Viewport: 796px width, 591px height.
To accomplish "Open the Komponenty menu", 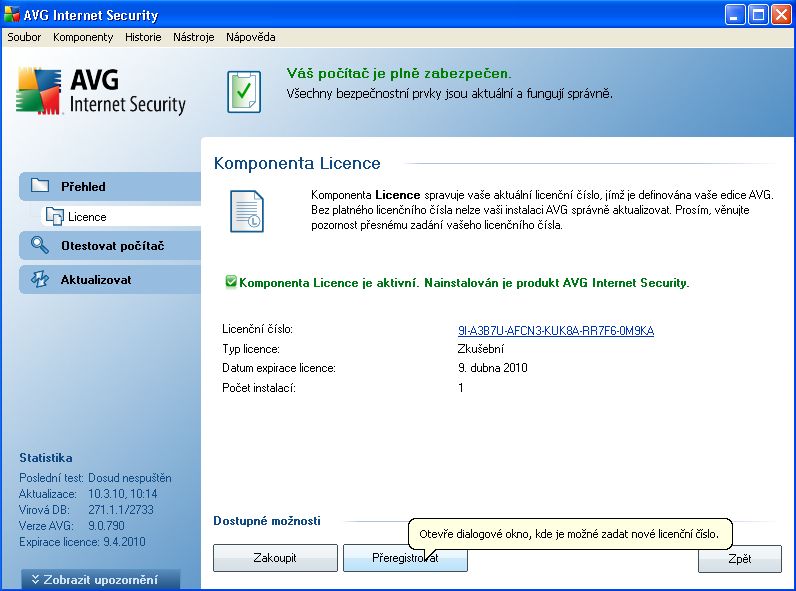I will (83, 37).
